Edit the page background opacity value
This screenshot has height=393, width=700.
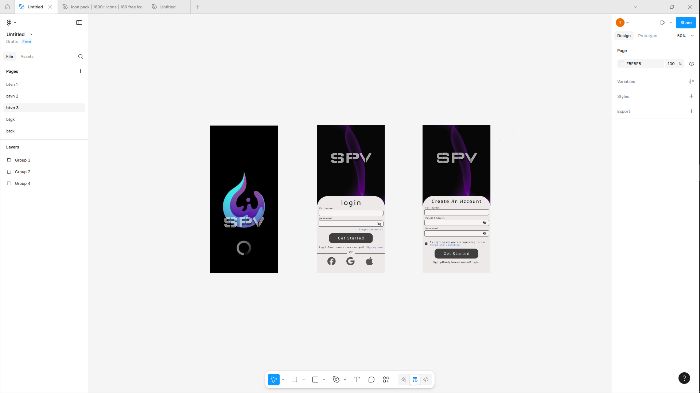pyautogui.click(x=671, y=63)
